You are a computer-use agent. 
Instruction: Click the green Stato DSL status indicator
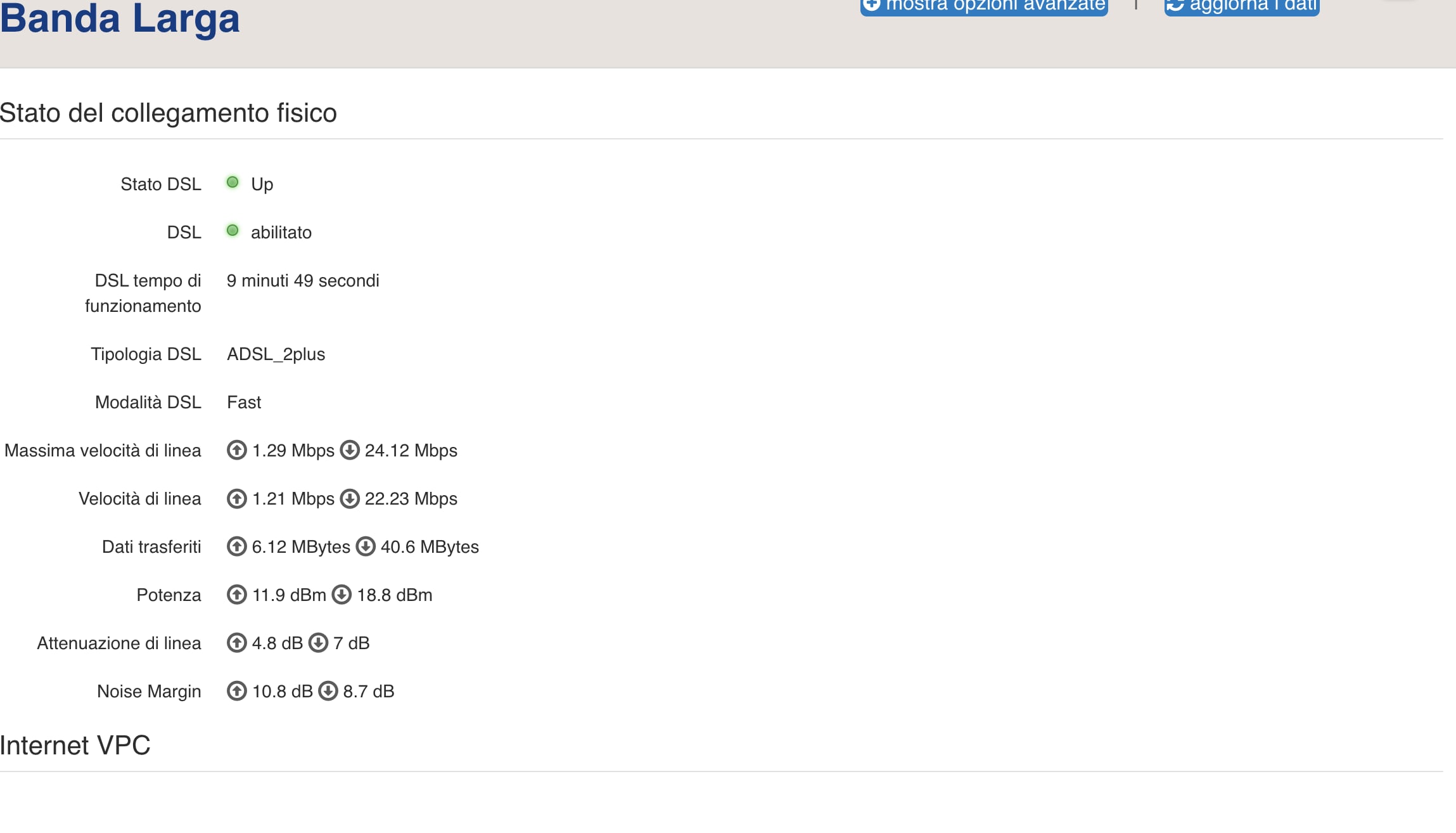[233, 183]
